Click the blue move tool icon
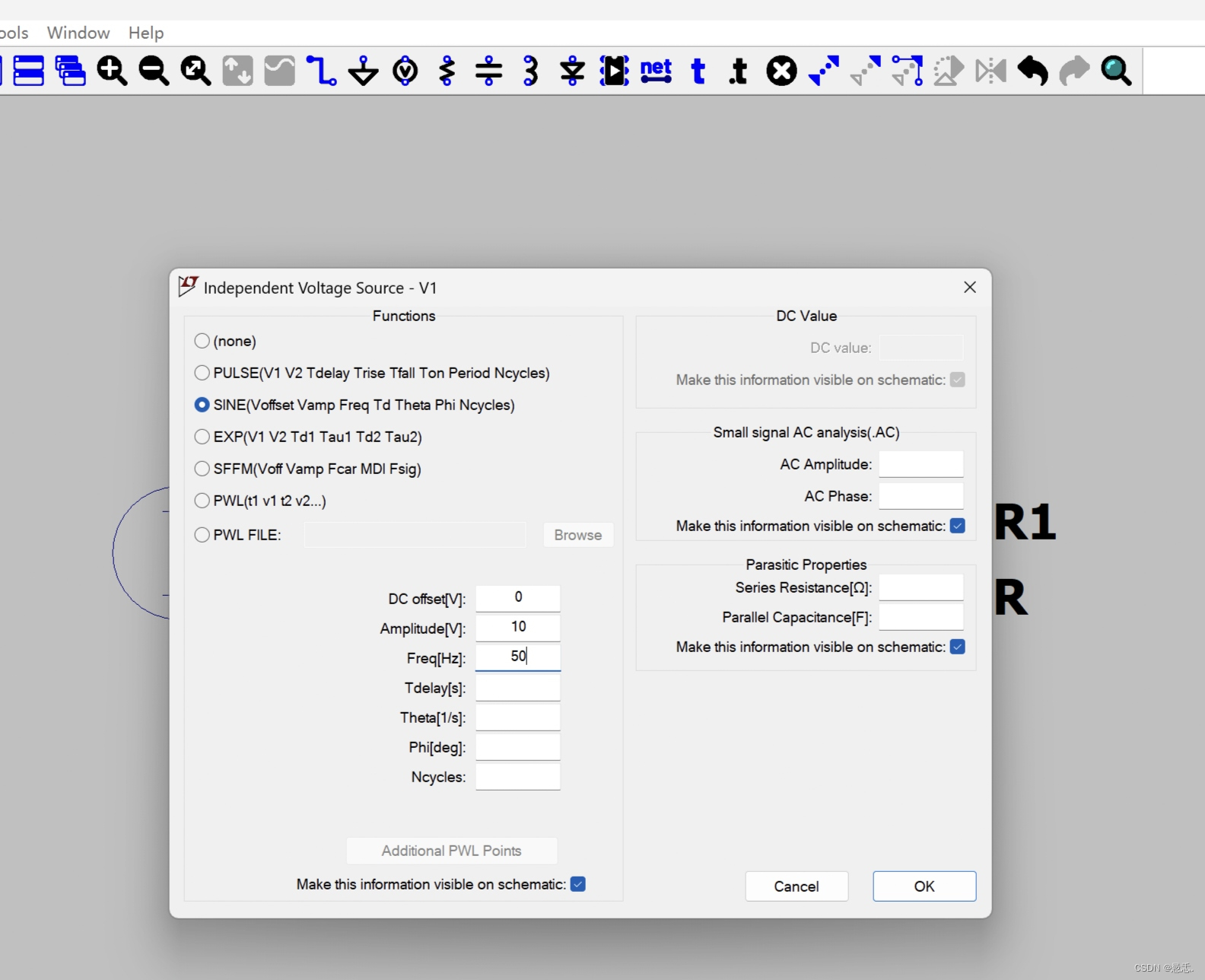Viewport: 1205px width, 980px height. [x=823, y=71]
